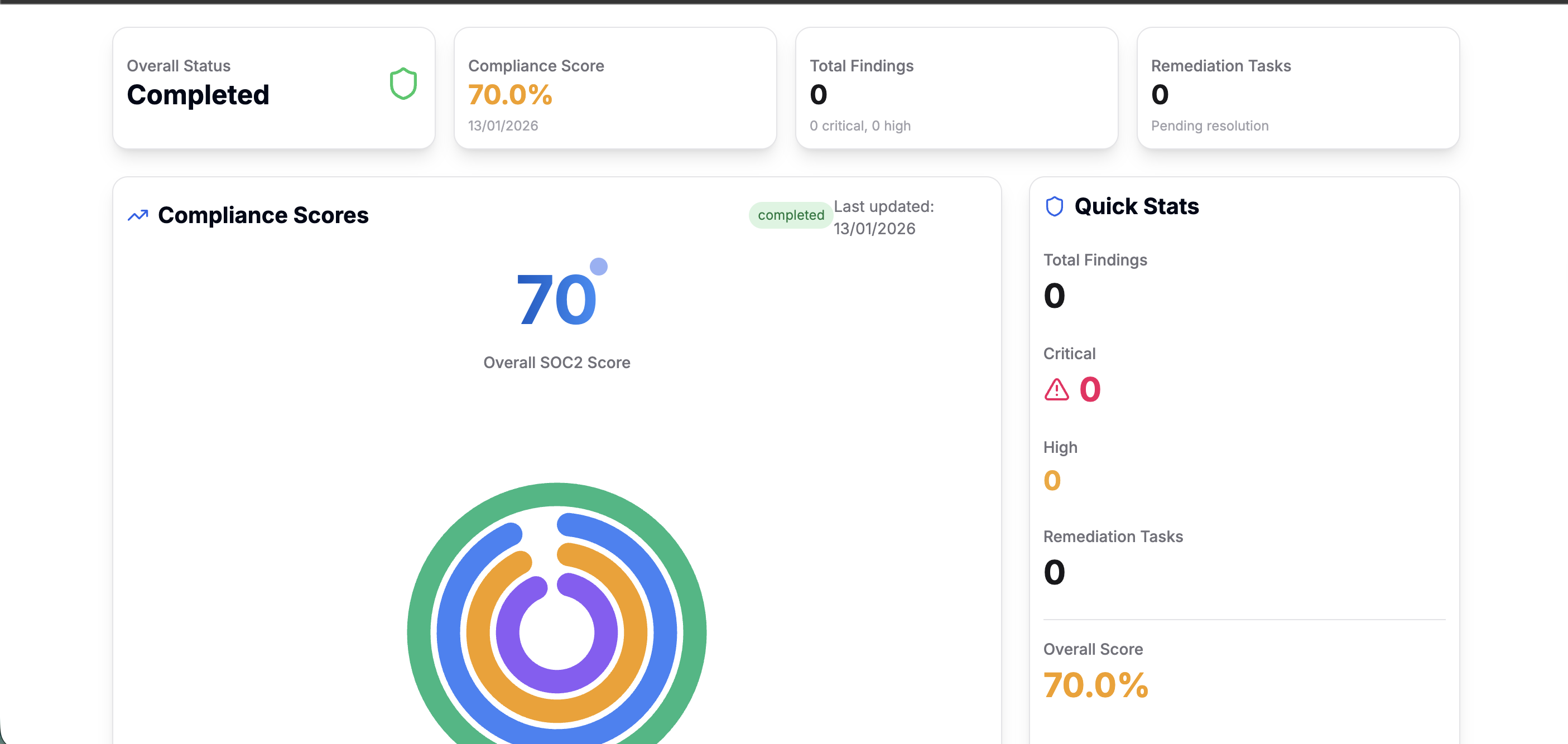
Task: Click the red warning triangle under Critical
Action: pyautogui.click(x=1056, y=389)
